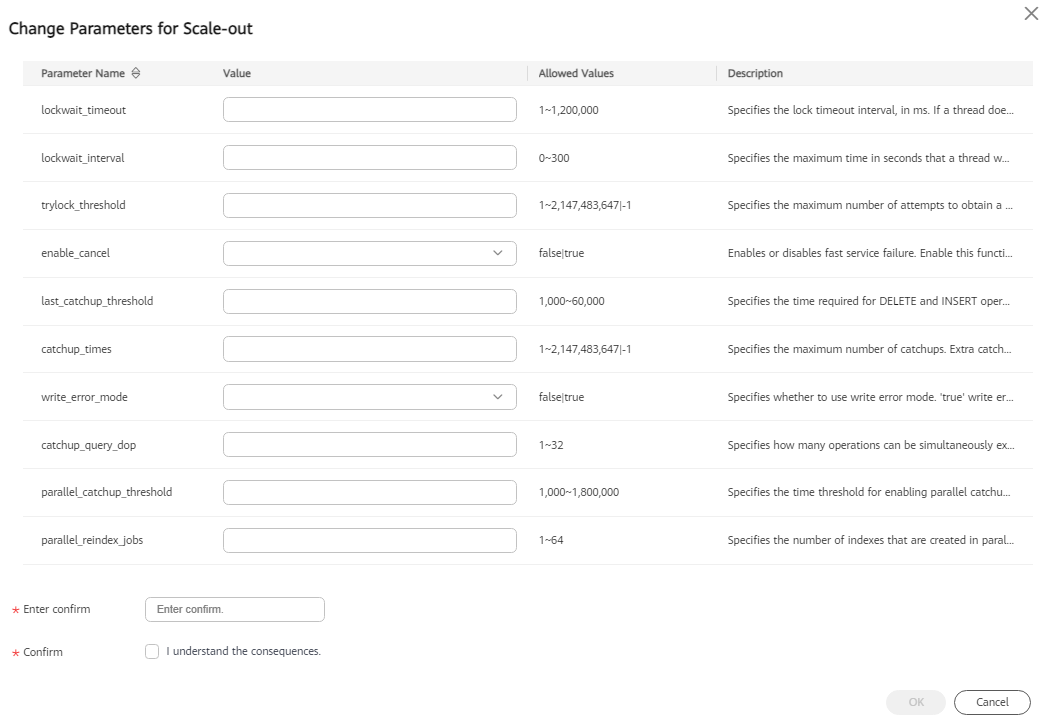Click allowed value 1~64

pos(551,540)
